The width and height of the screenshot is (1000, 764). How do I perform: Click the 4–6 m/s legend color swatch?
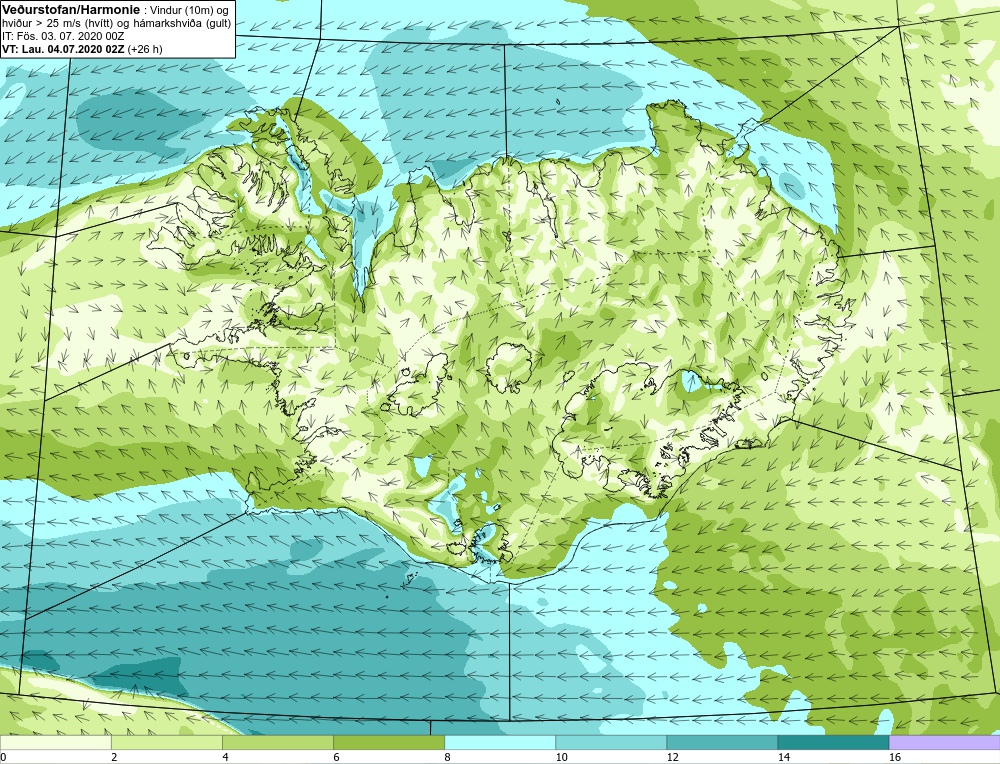(277, 742)
